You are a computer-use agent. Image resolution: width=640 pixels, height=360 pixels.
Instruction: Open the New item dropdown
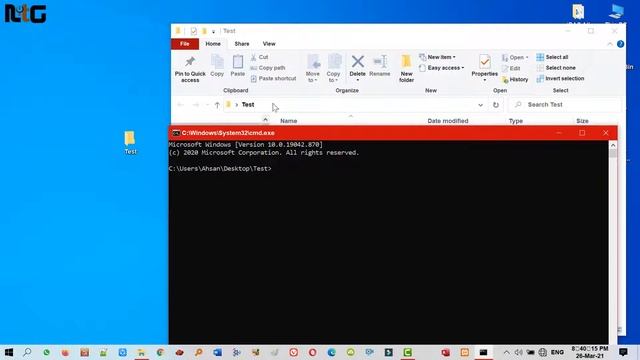click(437, 57)
